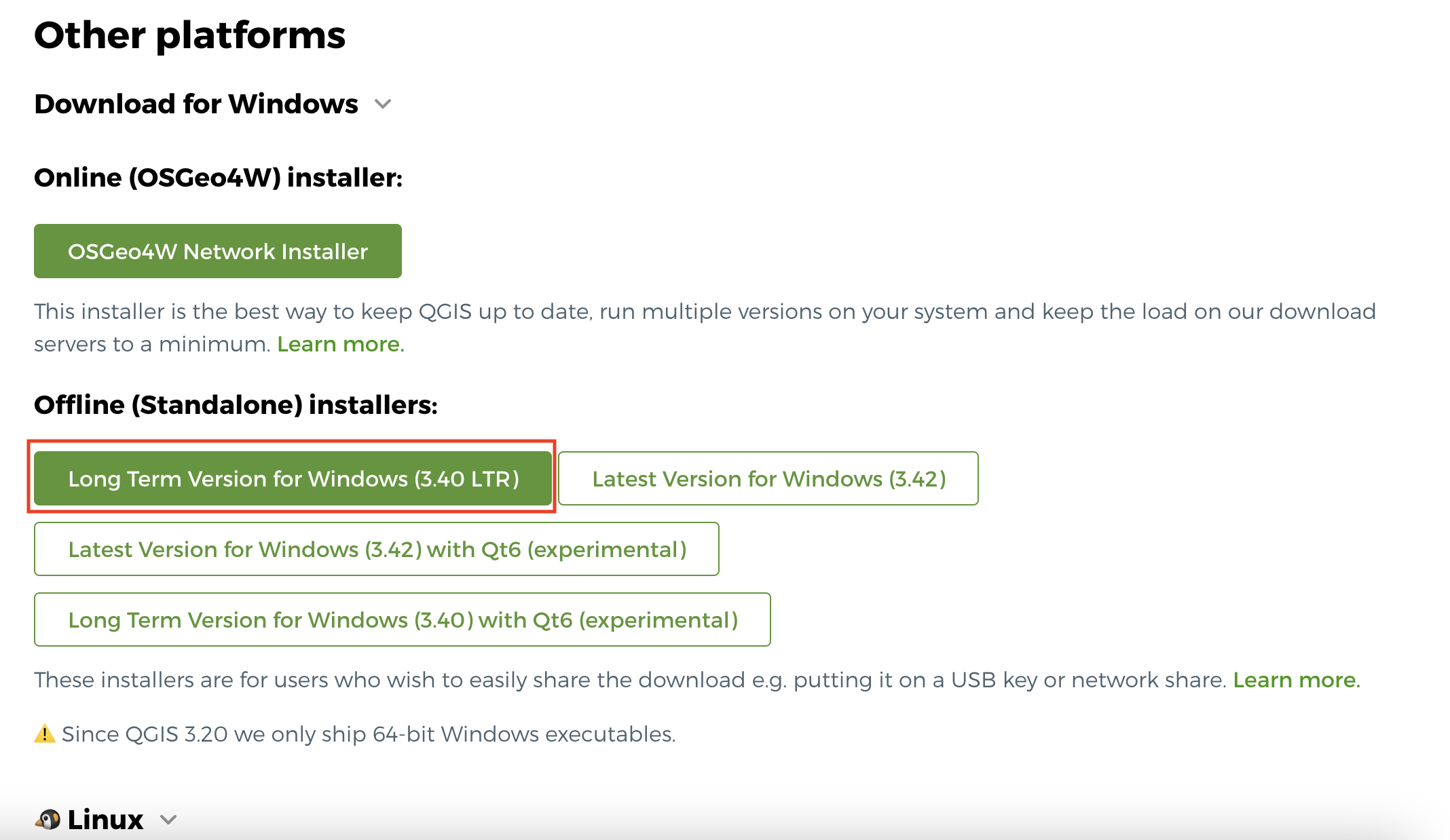
Task: Click the OSGeo4W Network Installer button
Action: coord(217,251)
